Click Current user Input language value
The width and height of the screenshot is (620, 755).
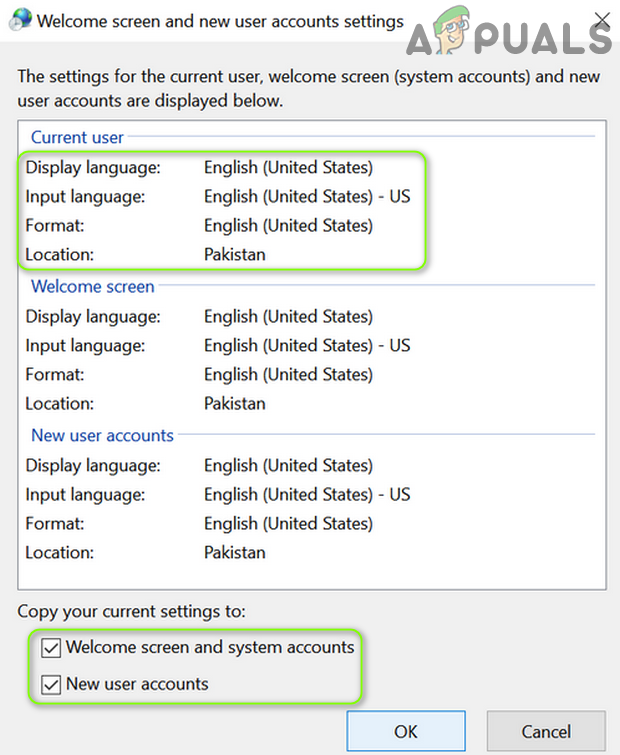click(x=307, y=196)
